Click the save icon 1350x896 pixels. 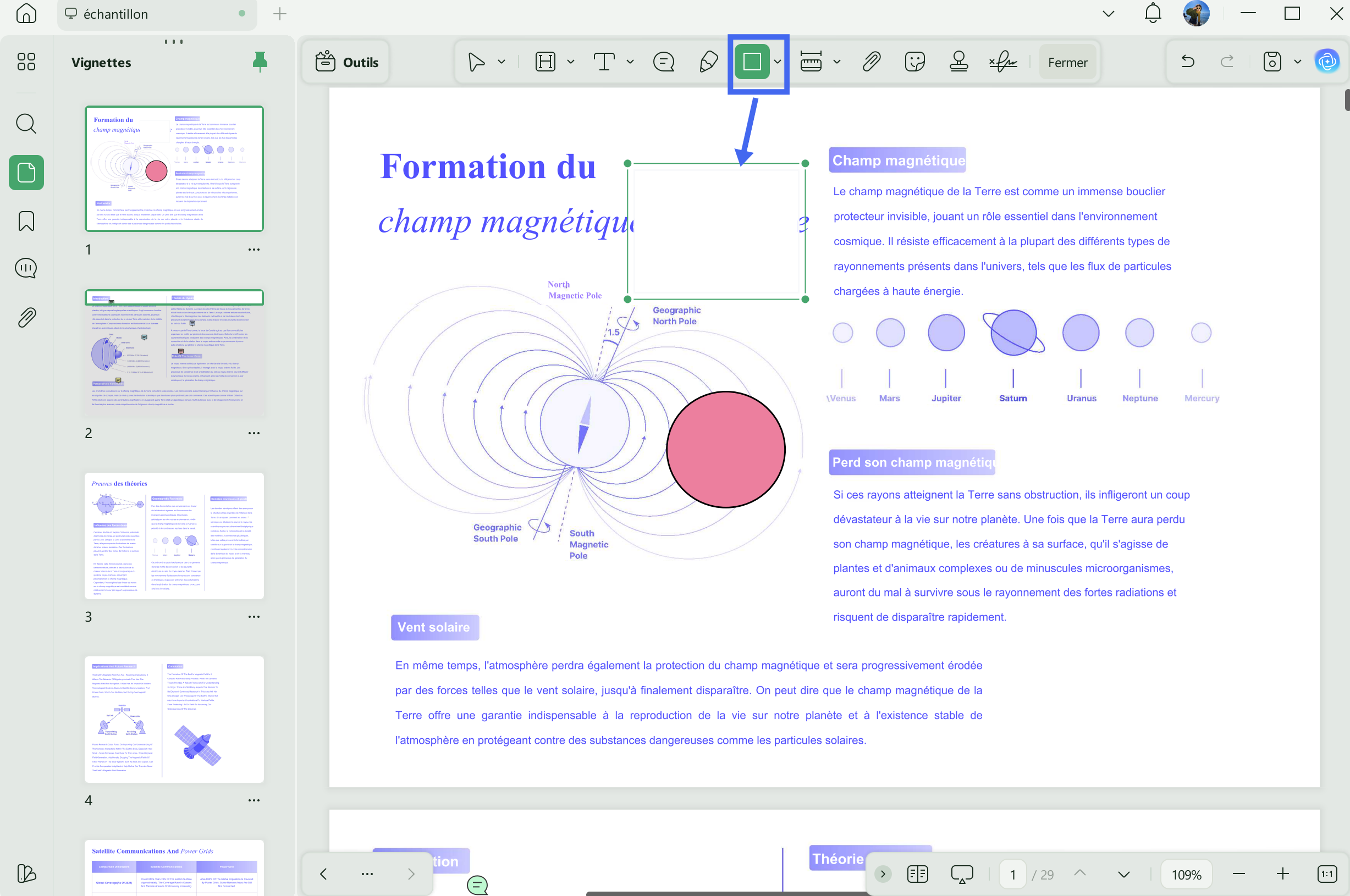point(1272,62)
